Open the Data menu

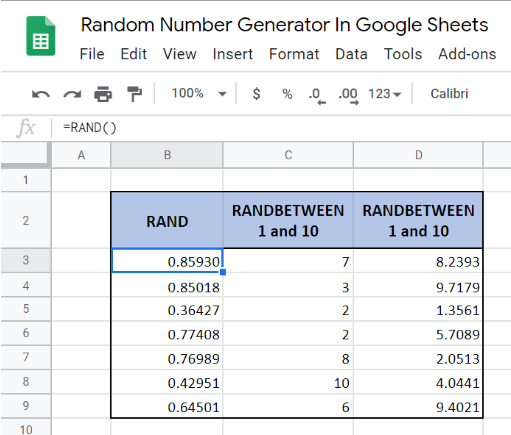pos(351,54)
